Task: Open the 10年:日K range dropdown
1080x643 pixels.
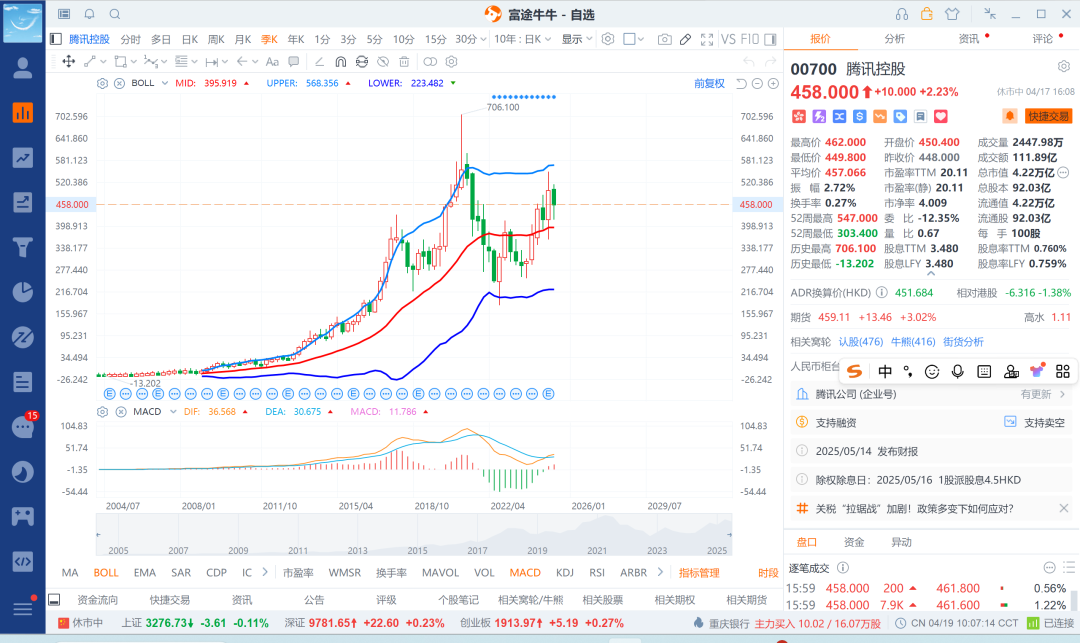Action: coord(522,39)
